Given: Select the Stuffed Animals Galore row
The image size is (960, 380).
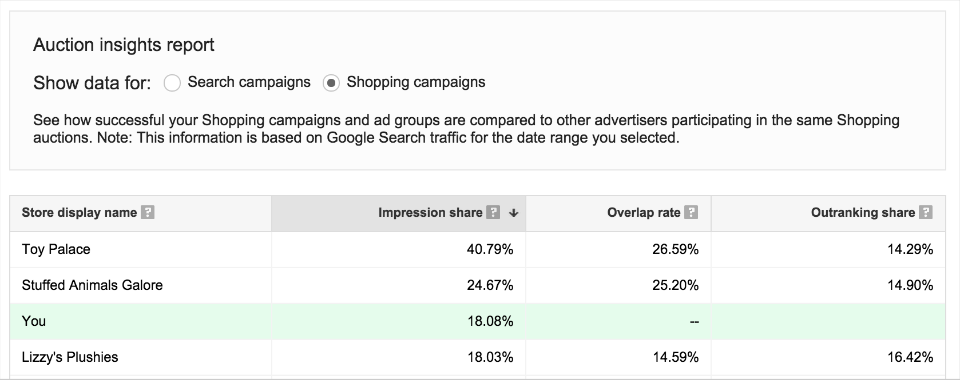Looking at the screenshot, I should tap(478, 285).
